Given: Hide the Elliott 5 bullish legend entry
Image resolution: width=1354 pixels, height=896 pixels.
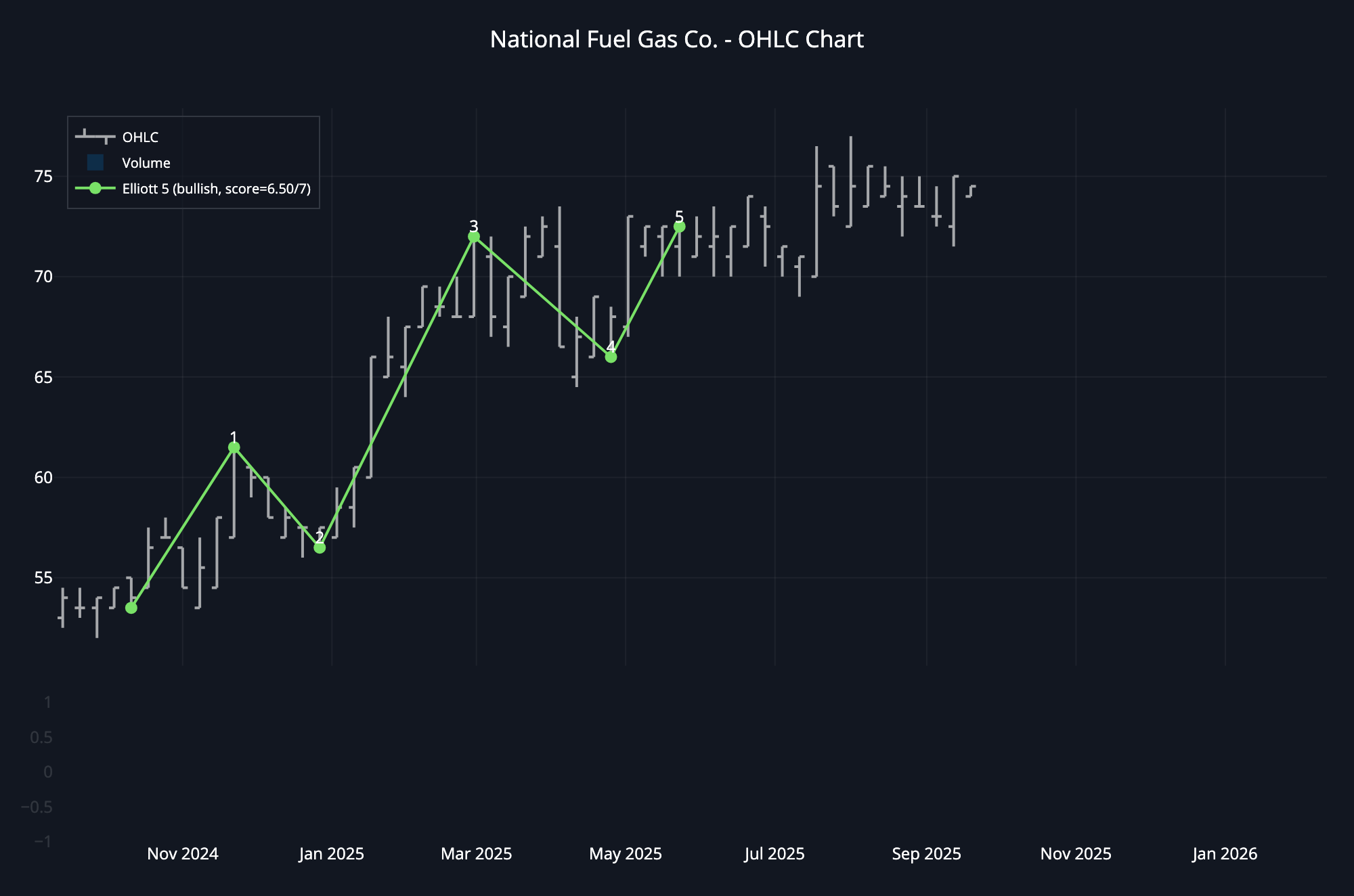Looking at the screenshot, I should [x=216, y=189].
